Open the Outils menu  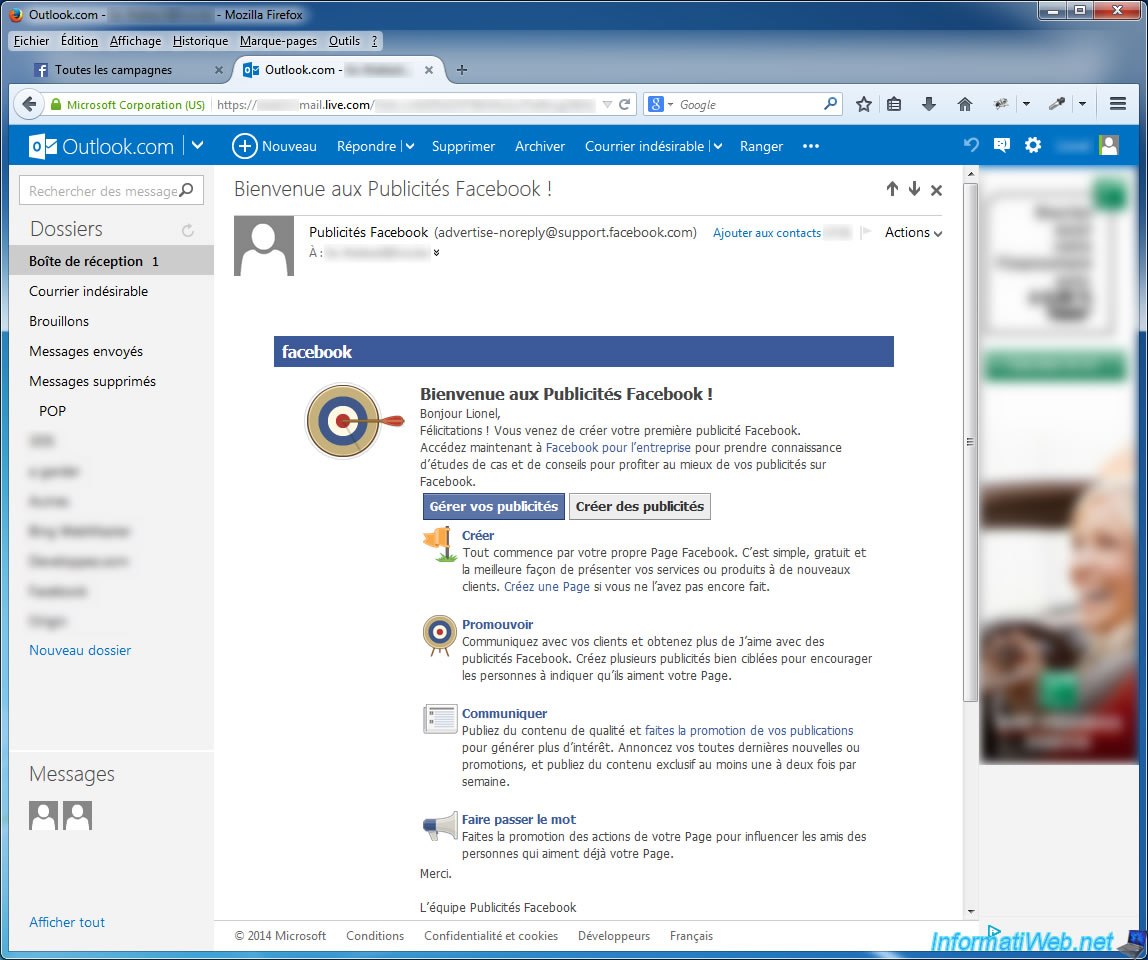pos(344,41)
